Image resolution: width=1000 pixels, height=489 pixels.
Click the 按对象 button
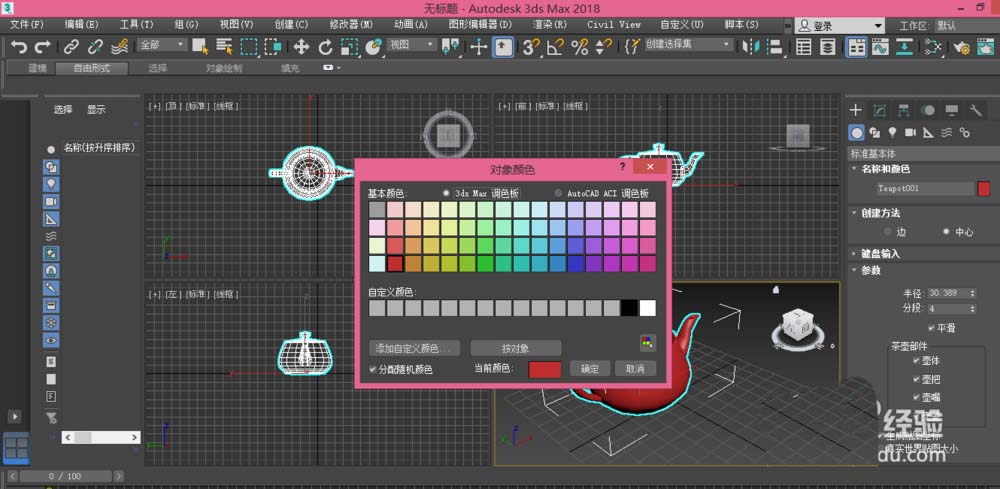[x=516, y=348]
